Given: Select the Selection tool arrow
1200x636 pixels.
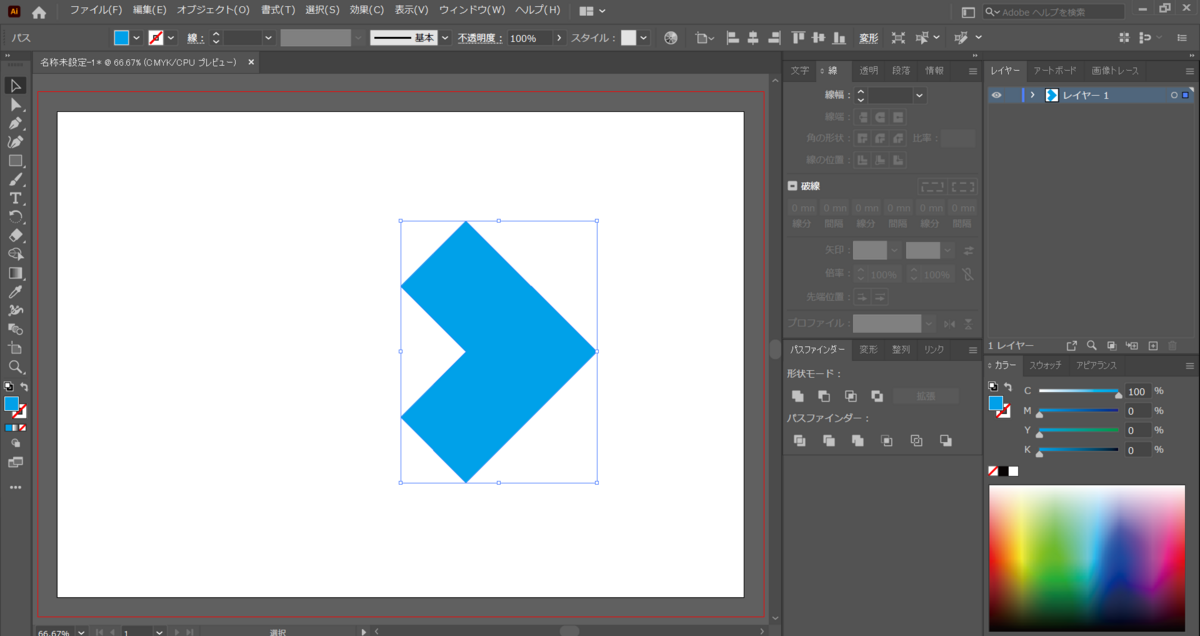Looking at the screenshot, I should tap(16, 86).
